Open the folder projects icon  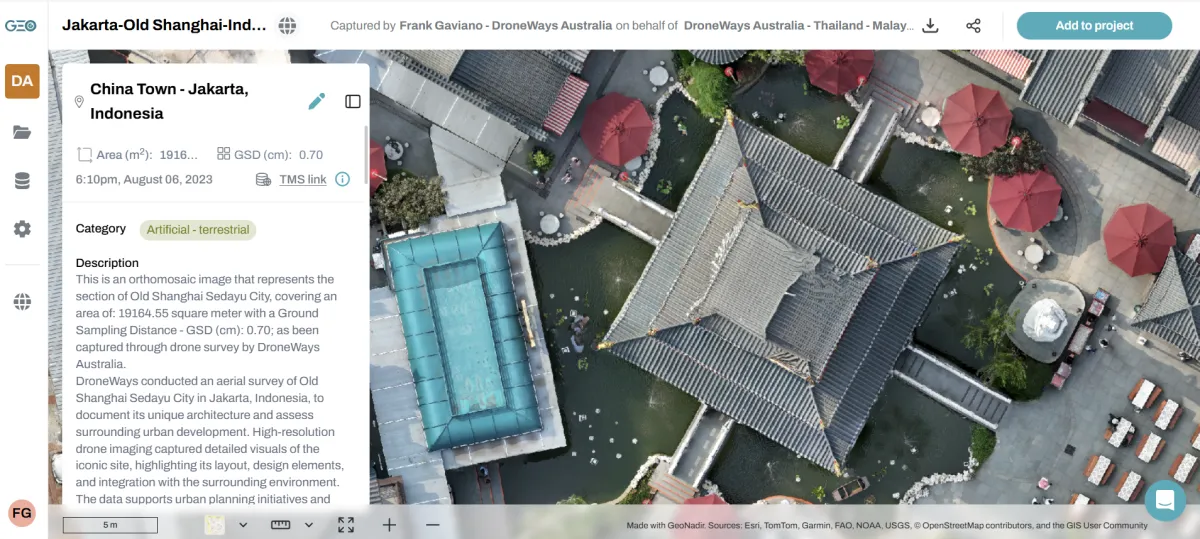[x=22, y=132]
